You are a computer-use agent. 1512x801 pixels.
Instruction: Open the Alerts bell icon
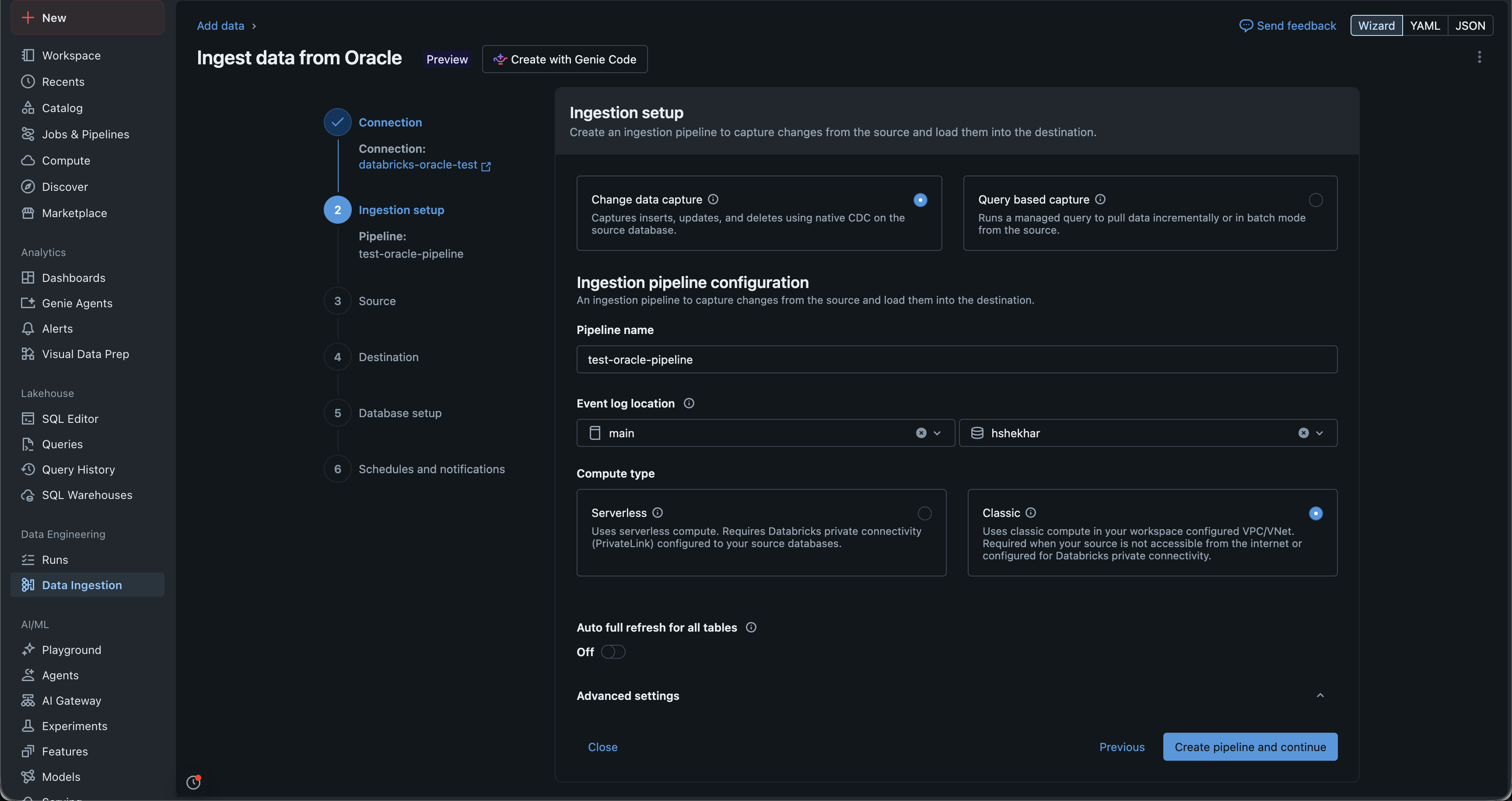(28, 328)
